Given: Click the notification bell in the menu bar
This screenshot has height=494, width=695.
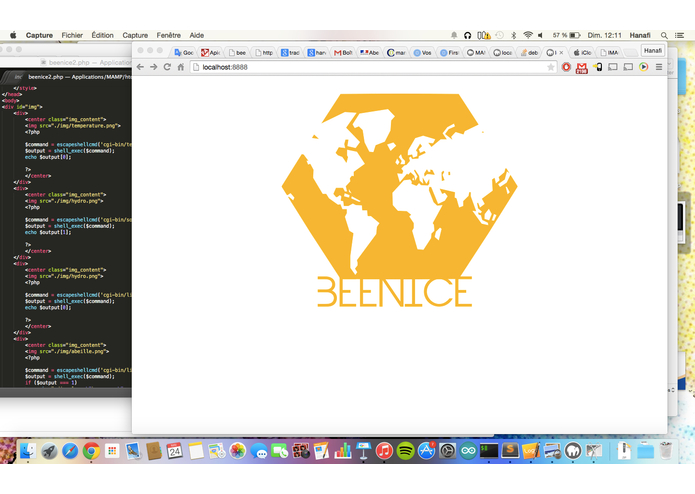Looking at the screenshot, I should pos(454,35).
